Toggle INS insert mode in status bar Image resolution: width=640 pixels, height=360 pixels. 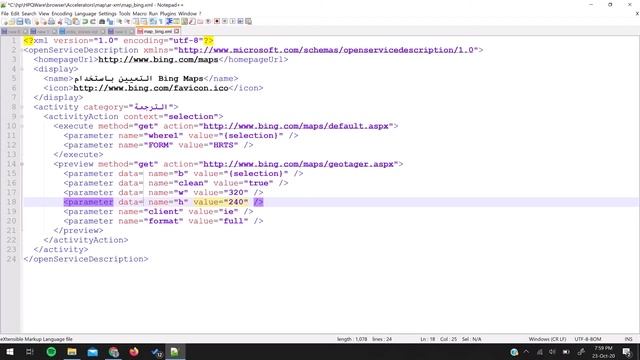click(628, 339)
